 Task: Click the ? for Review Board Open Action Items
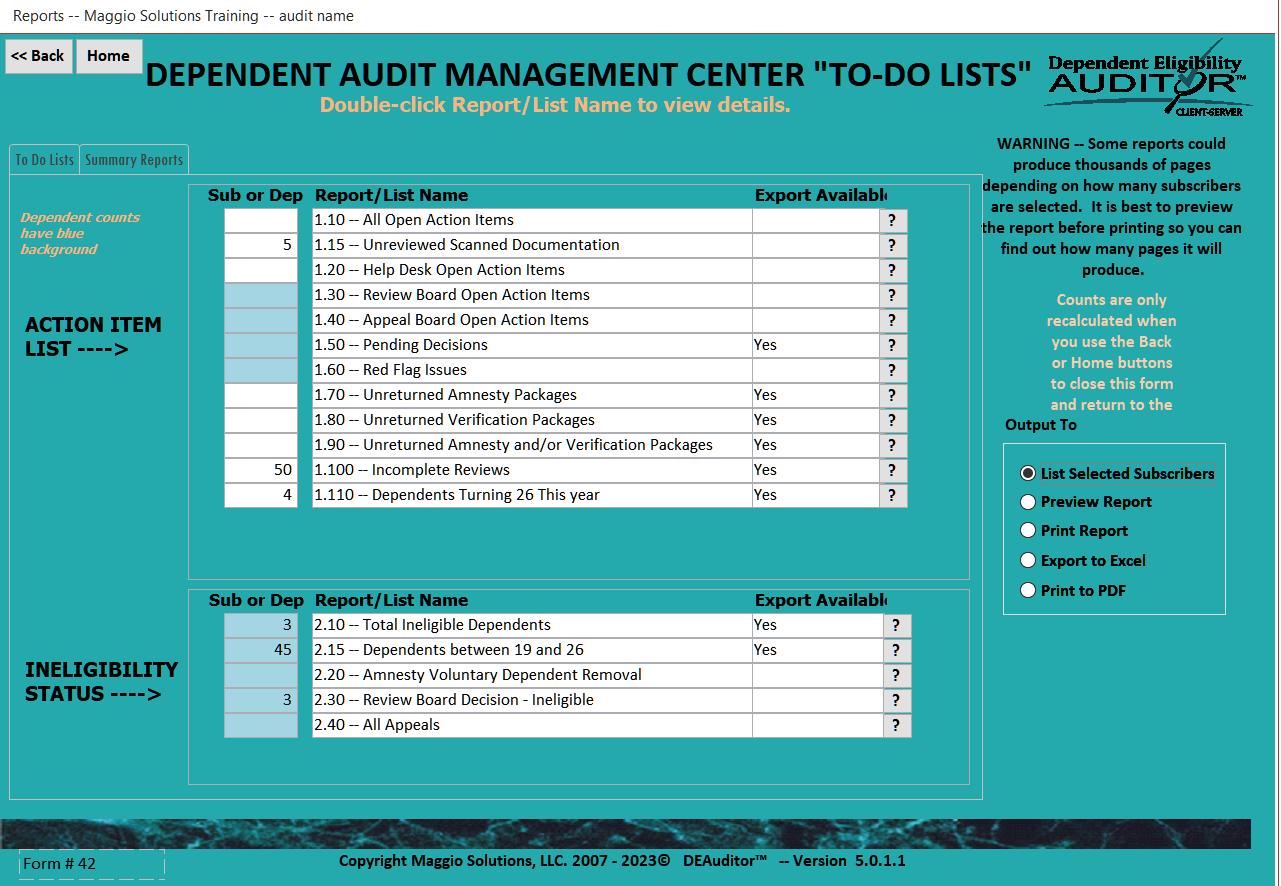pyautogui.click(x=893, y=296)
